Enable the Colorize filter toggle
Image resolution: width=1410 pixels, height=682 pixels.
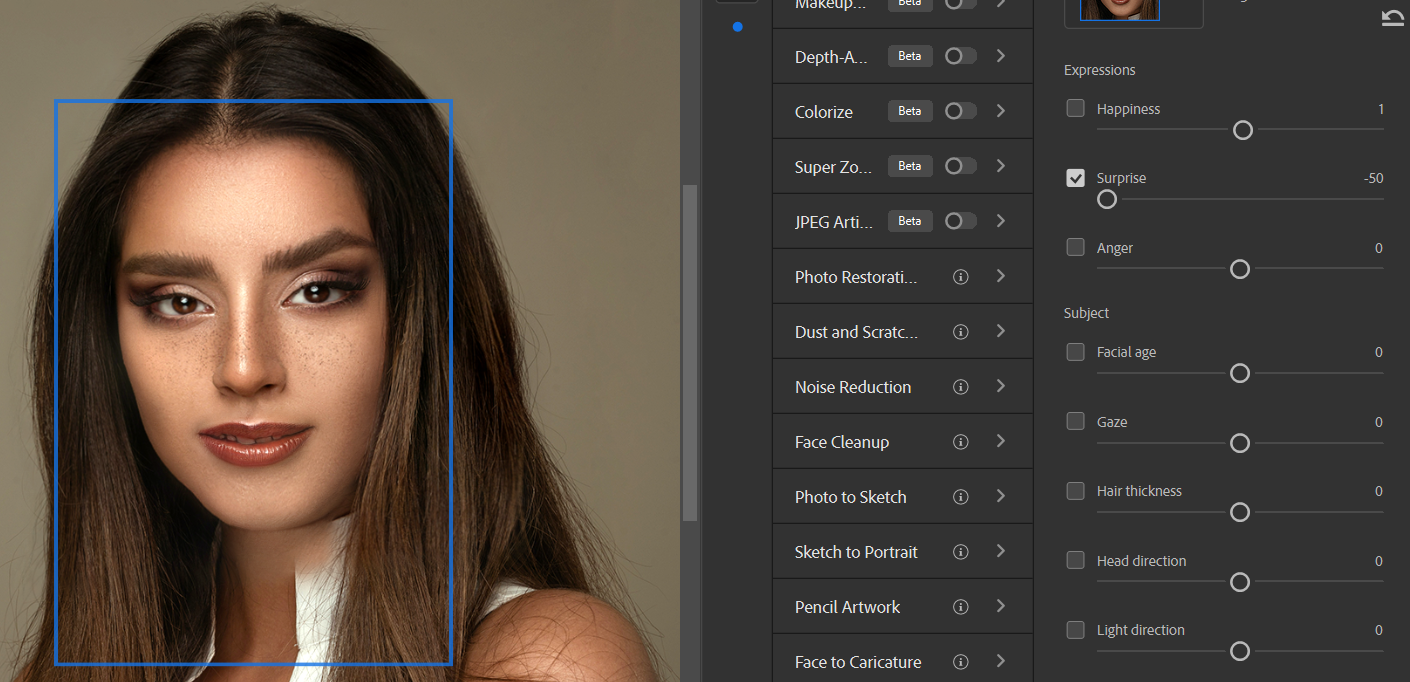click(x=960, y=111)
